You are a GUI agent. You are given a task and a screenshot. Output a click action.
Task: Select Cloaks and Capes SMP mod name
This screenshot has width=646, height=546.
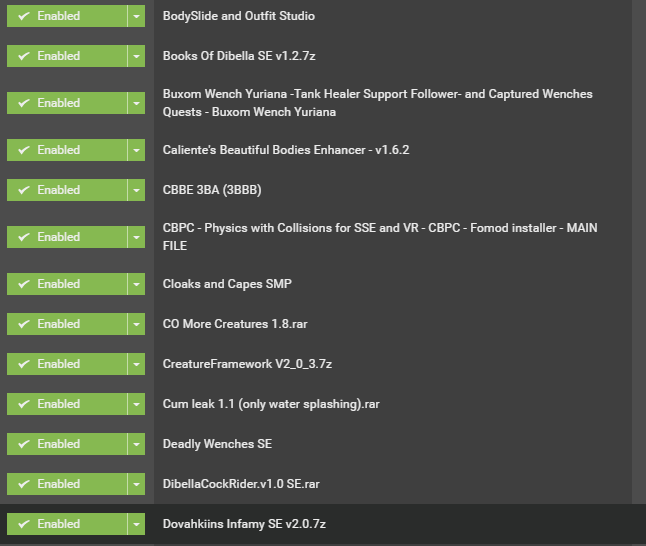227,284
